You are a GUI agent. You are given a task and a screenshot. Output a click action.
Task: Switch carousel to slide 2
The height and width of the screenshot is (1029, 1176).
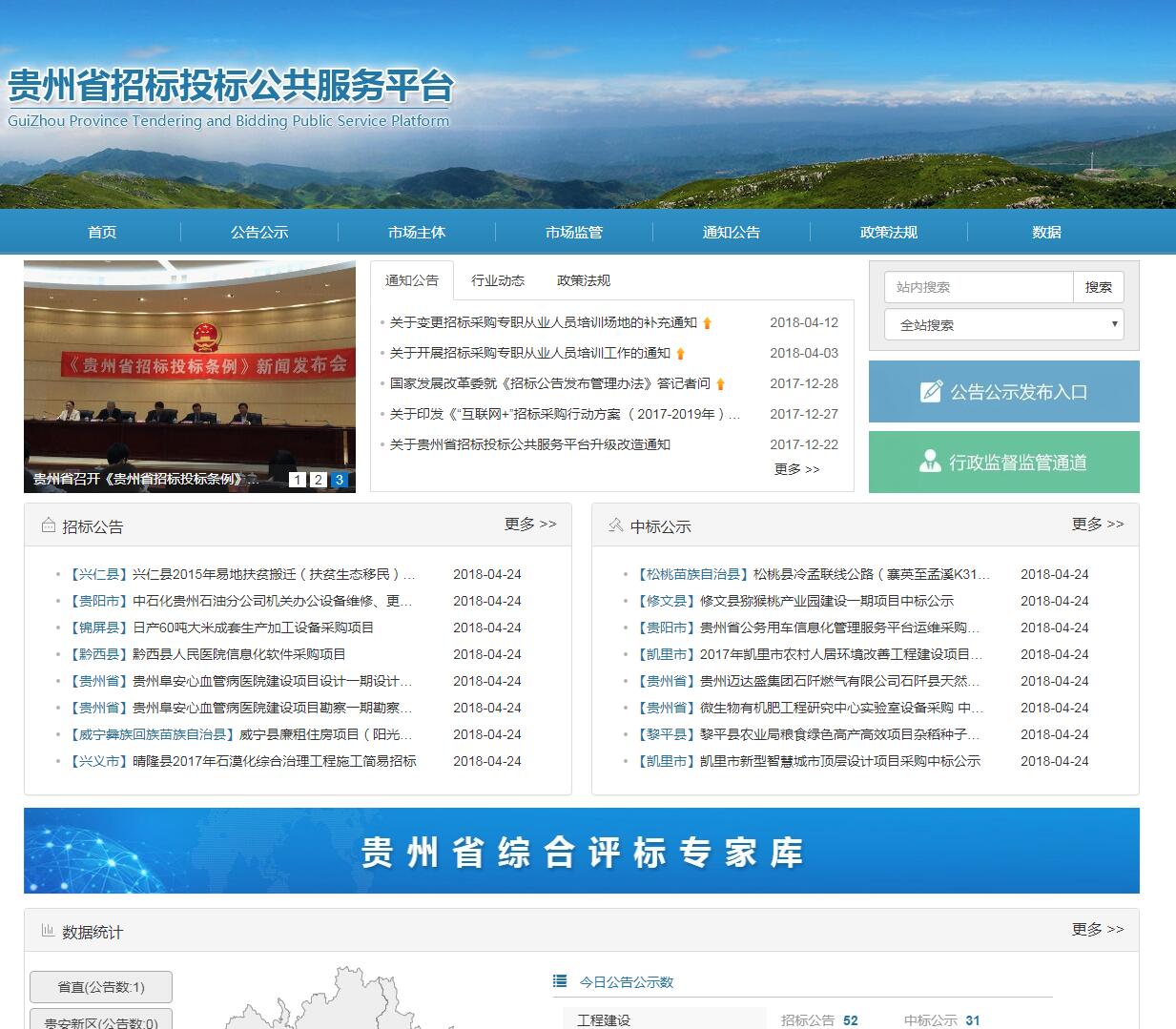click(x=319, y=480)
